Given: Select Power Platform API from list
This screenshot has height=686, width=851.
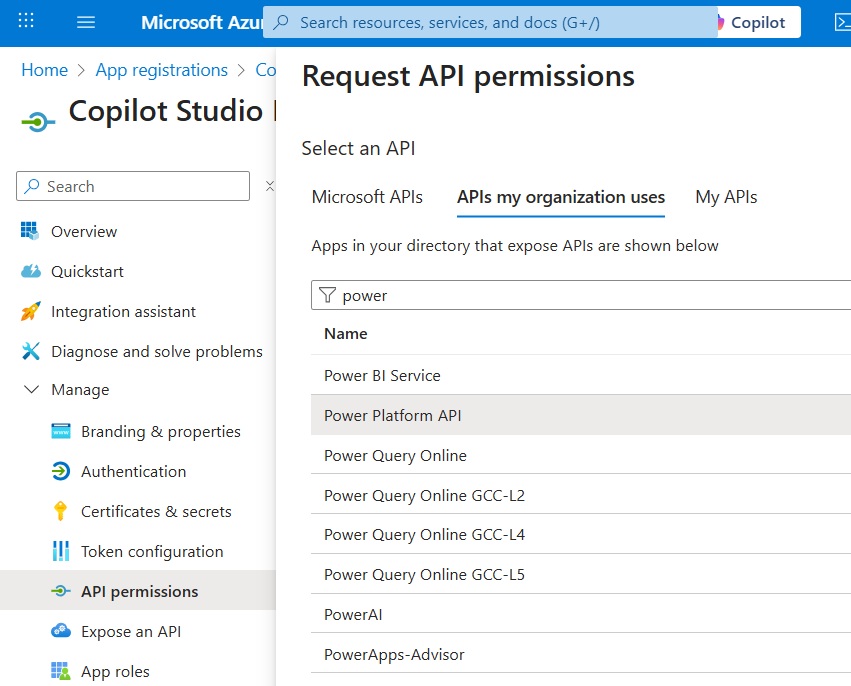Looking at the screenshot, I should [392, 415].
